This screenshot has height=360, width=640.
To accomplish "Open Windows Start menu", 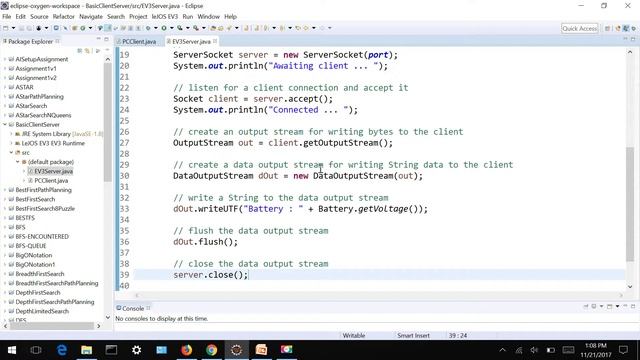I will [x=12, y=350].
